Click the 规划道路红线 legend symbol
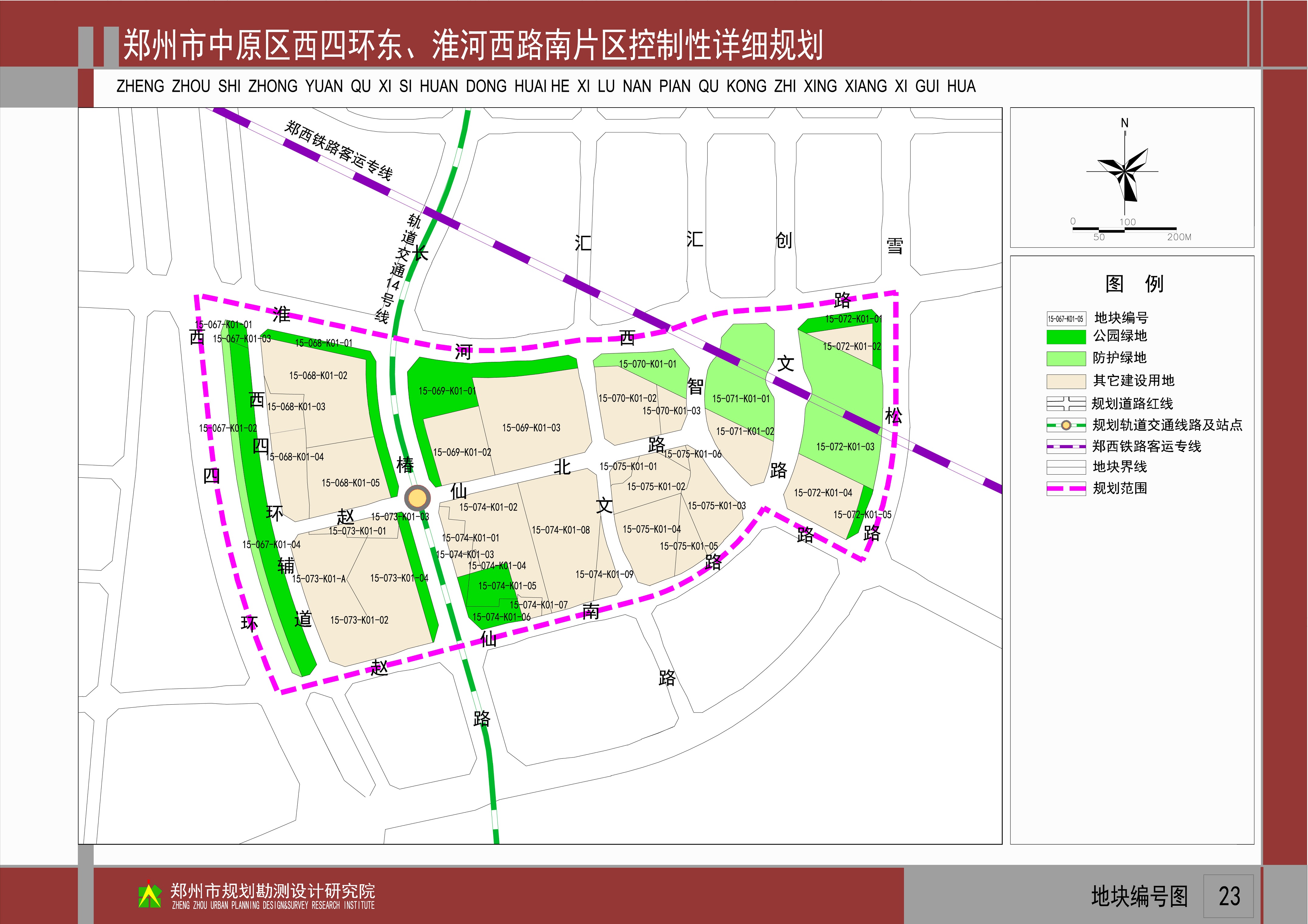 (x=1066, y=404)
